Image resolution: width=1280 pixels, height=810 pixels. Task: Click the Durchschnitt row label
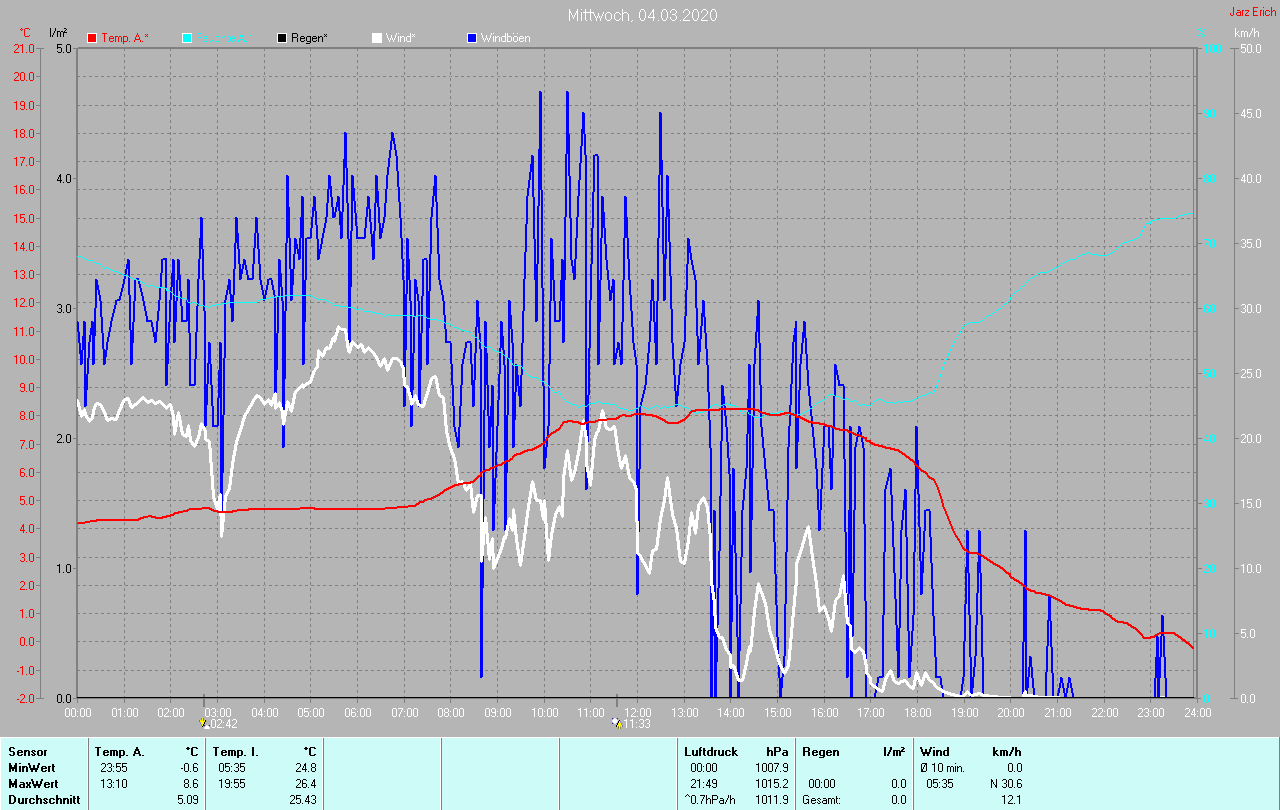pyautogui.click(x=44, y=799)
